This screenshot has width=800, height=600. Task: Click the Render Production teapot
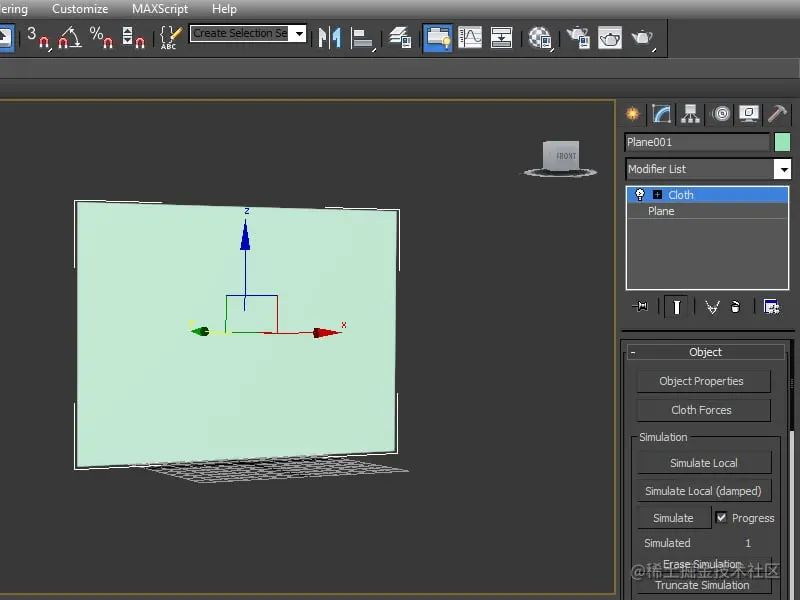pyautogui.click(x=643, y=38)
